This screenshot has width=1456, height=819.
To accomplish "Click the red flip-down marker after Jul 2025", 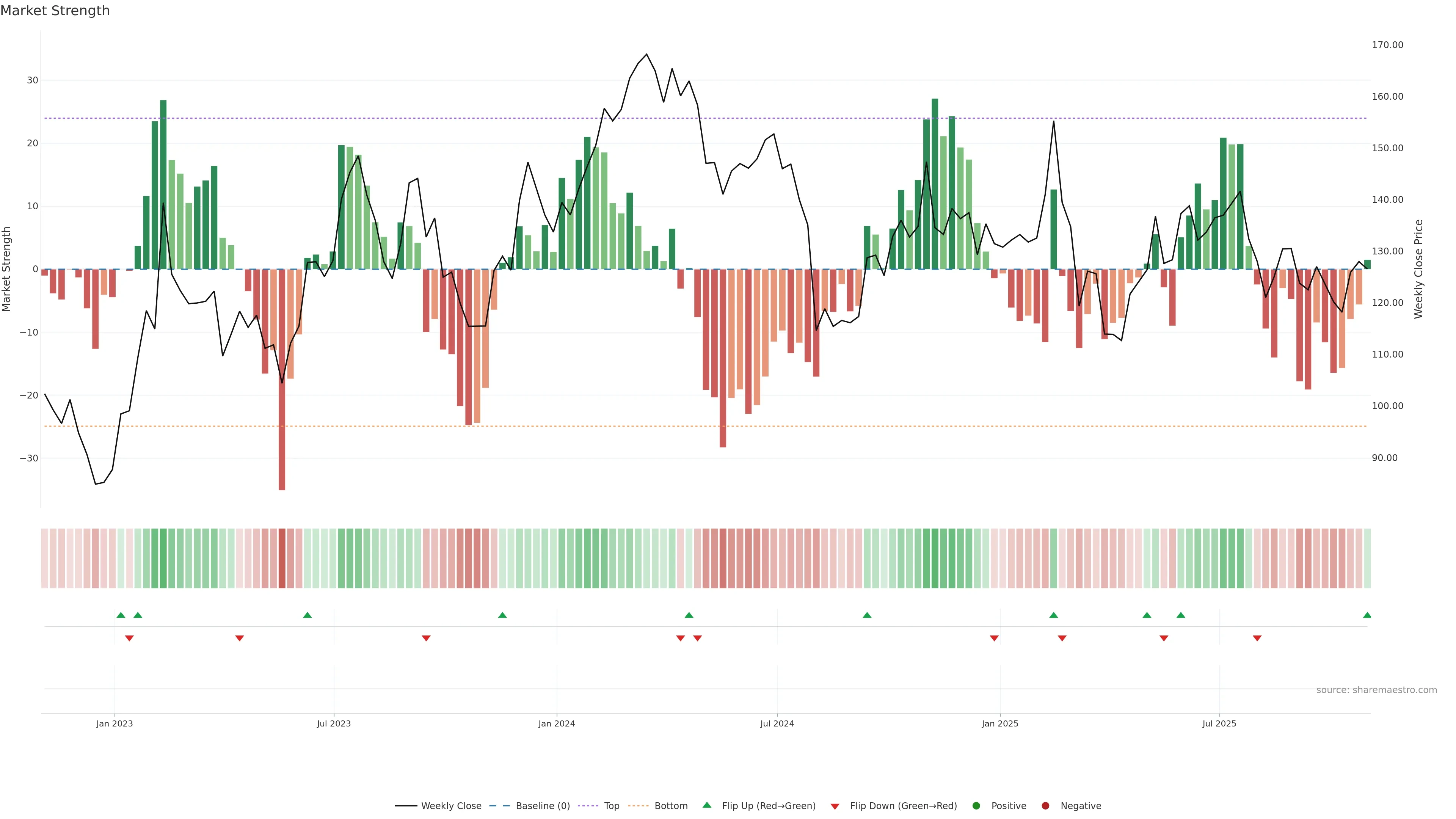I will pyautogui.click(x=1257, y=638).
